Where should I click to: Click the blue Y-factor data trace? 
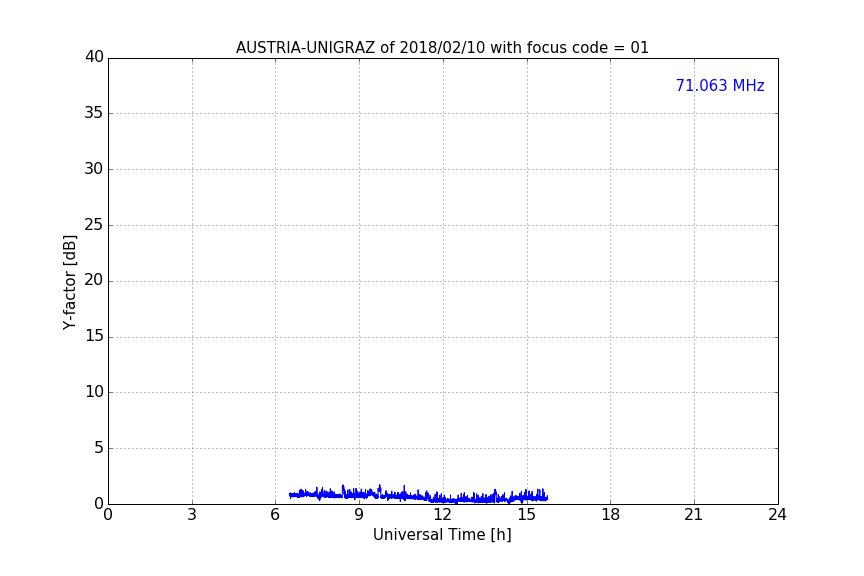419,496
